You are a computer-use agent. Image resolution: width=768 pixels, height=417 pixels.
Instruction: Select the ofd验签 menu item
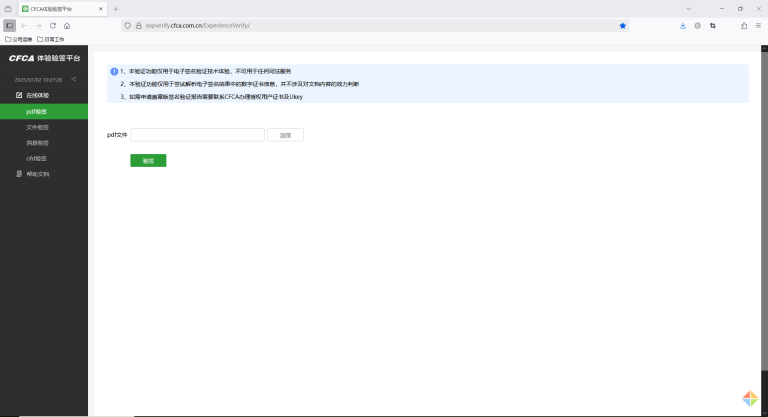tap(37, 158)
